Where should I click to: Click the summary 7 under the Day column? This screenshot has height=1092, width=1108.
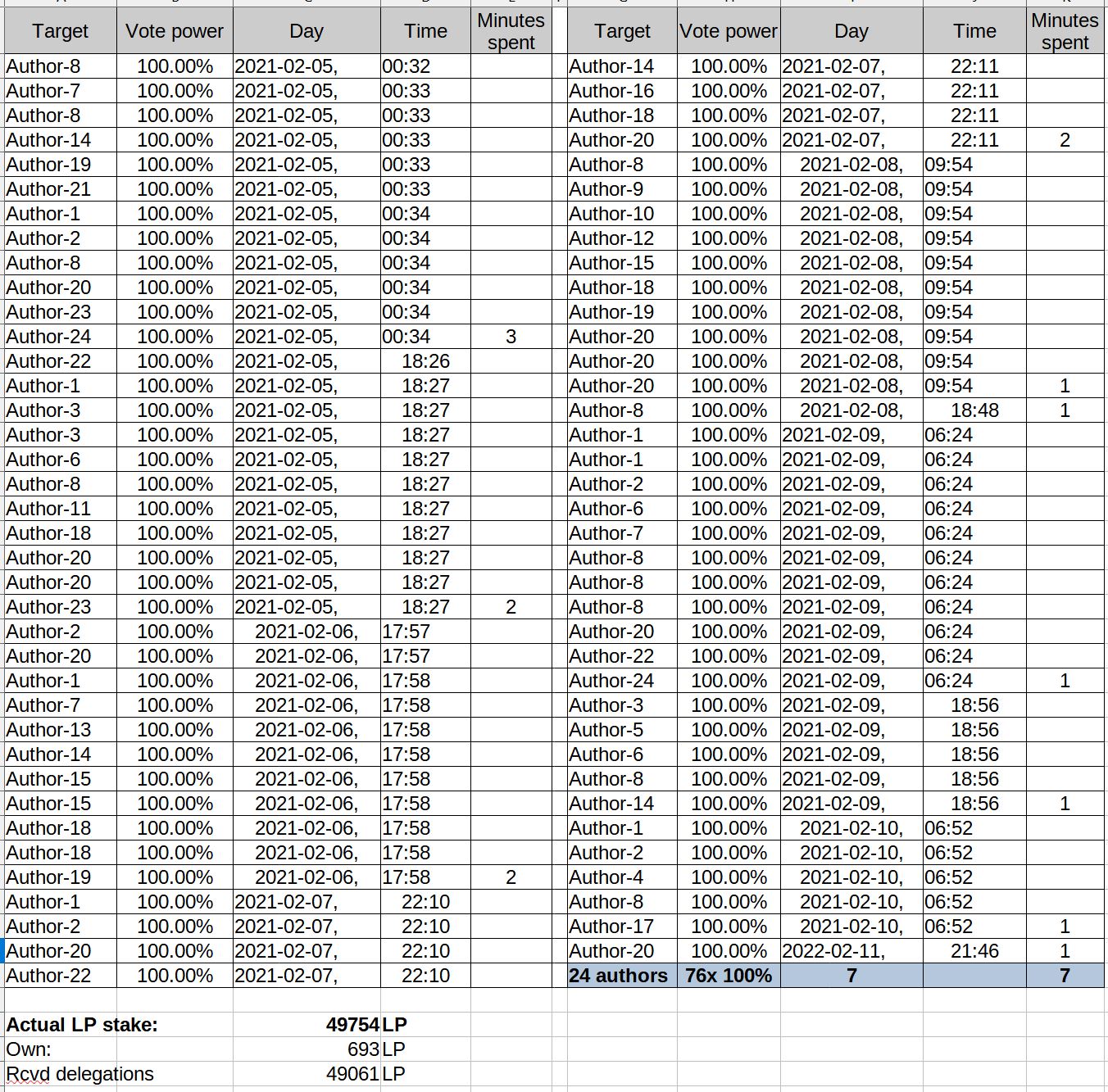pyautogui.click(x=851, y=976)
